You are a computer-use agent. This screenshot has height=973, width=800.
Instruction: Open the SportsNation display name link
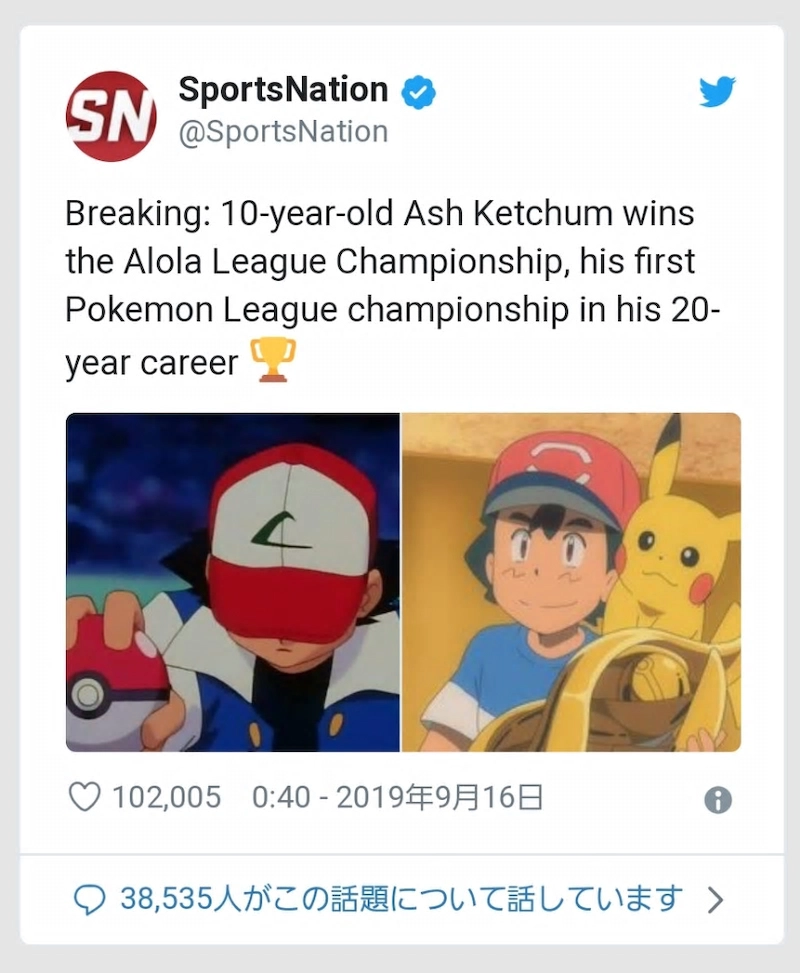click(283, 89)
